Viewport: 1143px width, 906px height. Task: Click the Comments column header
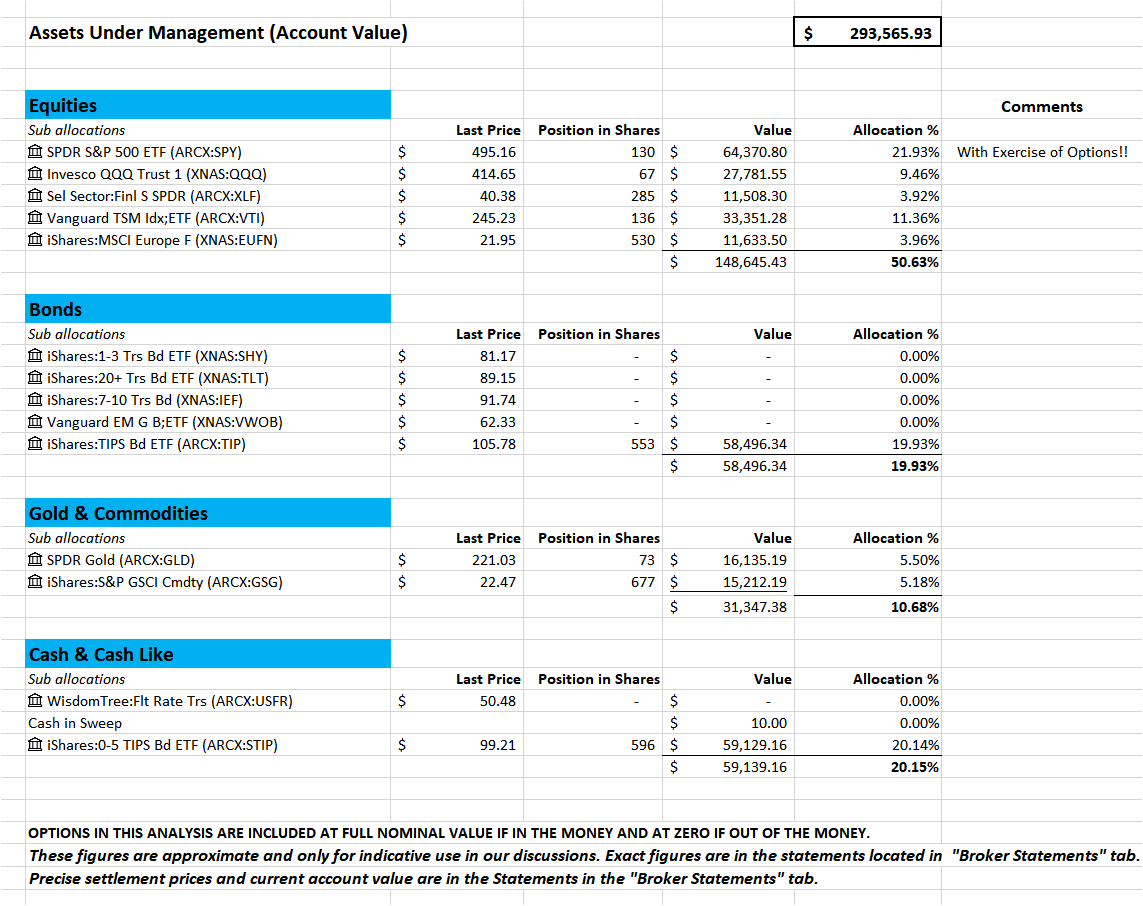1042,106
